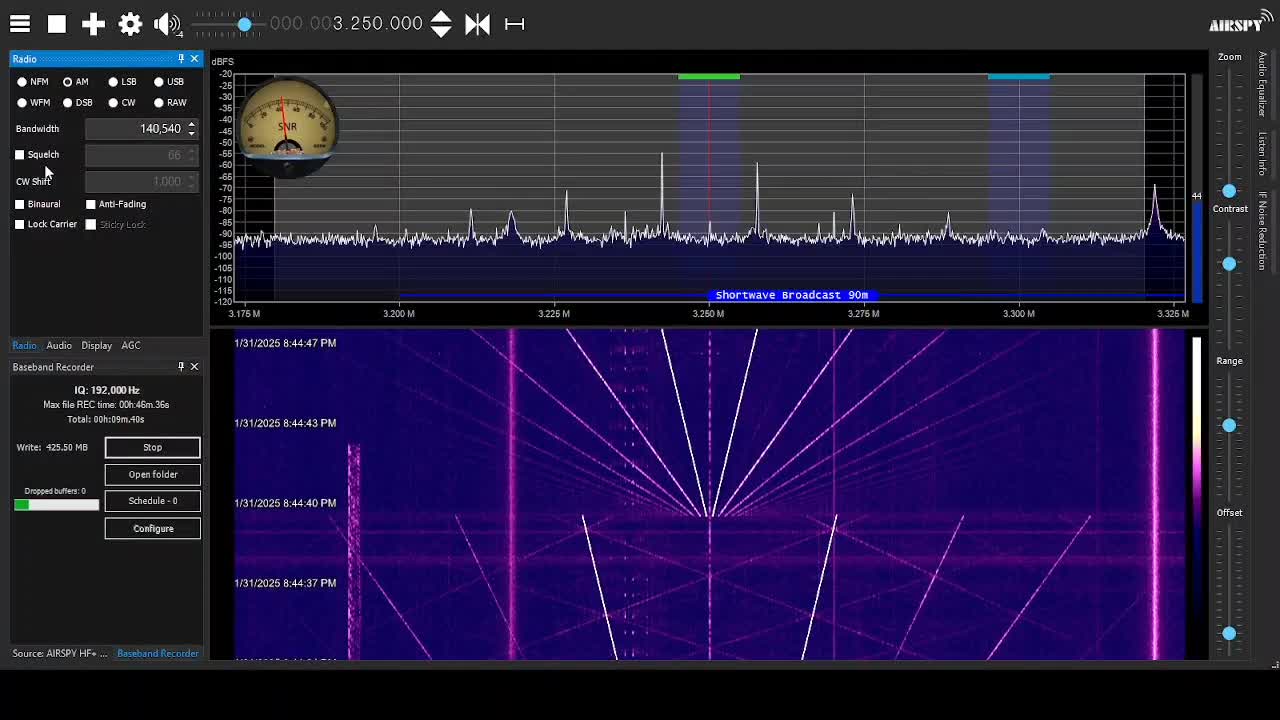Click the center tuning style icon
Screen dimensions: 1280x720
point(477,24)
